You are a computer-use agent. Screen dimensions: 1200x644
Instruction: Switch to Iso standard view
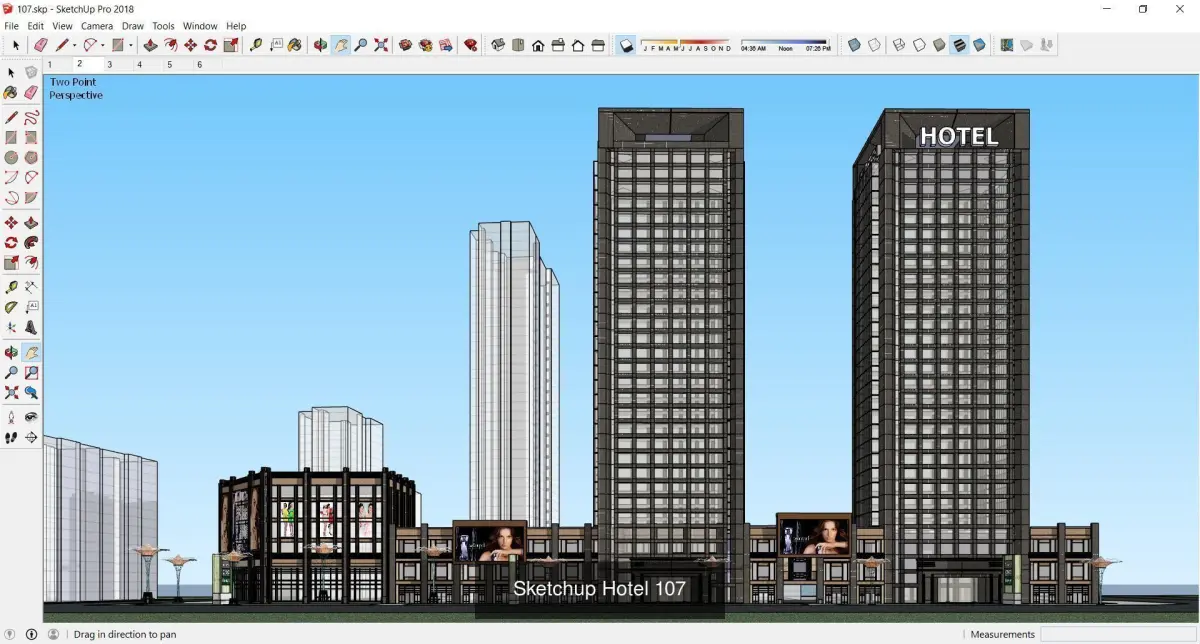[x=498, y=45]
